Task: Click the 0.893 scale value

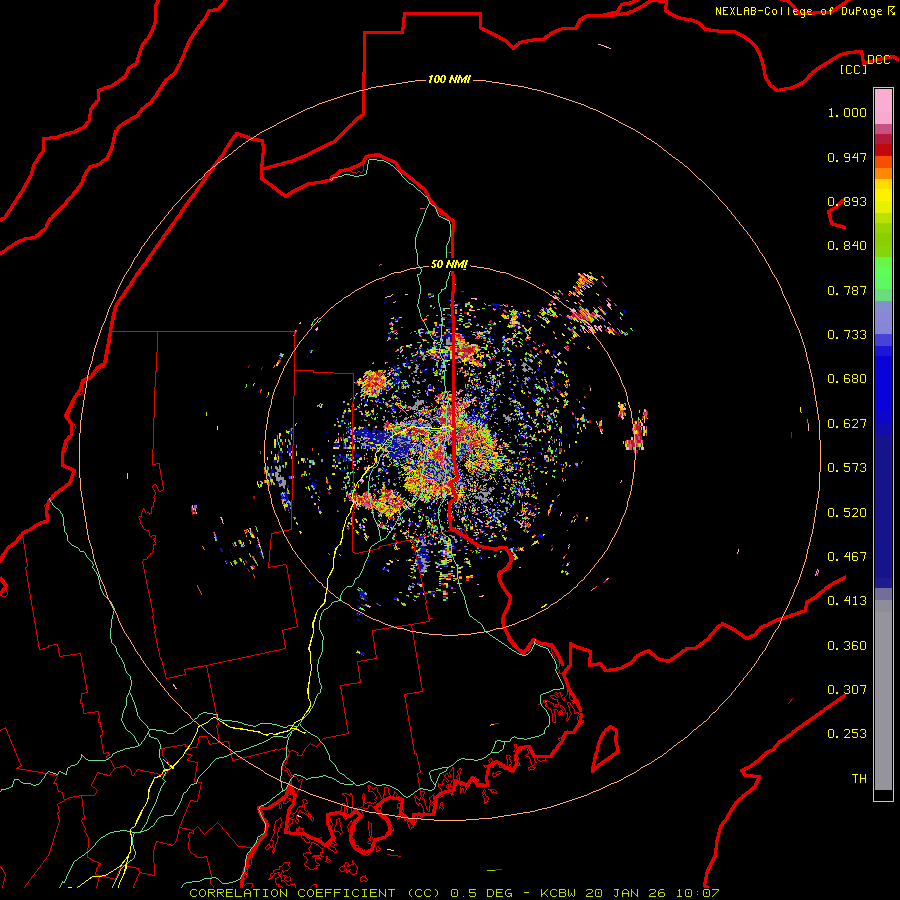Action: tap(847, 201)
